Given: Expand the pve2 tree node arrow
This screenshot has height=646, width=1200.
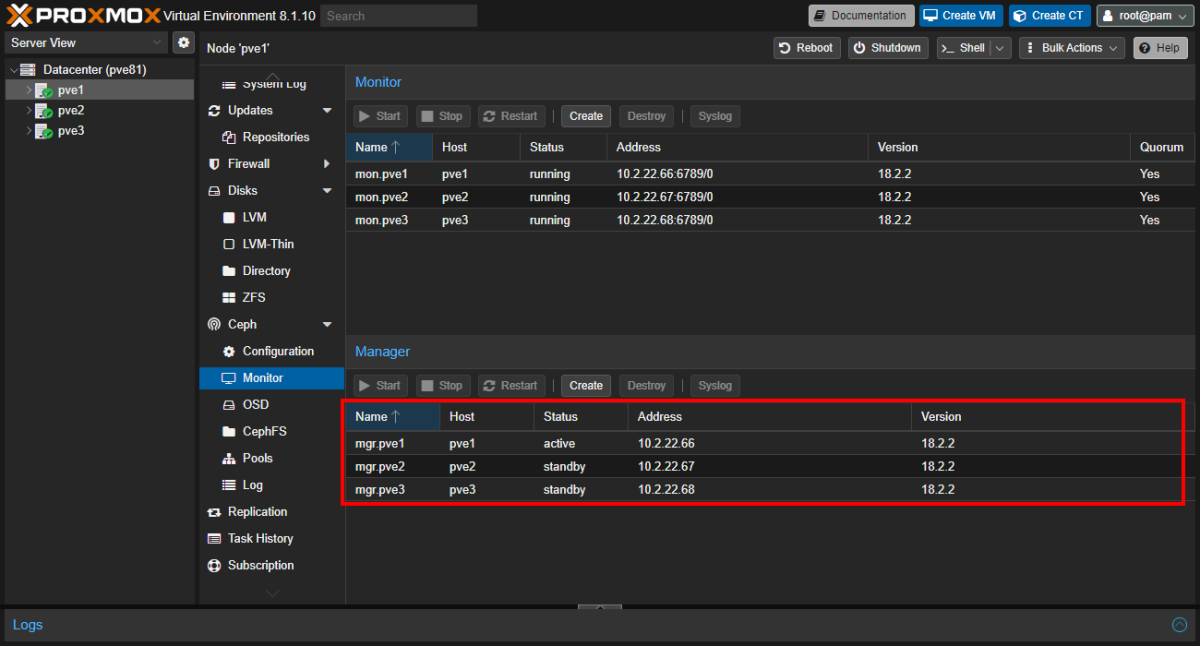Looking at the screenshot, I should 29,111.
